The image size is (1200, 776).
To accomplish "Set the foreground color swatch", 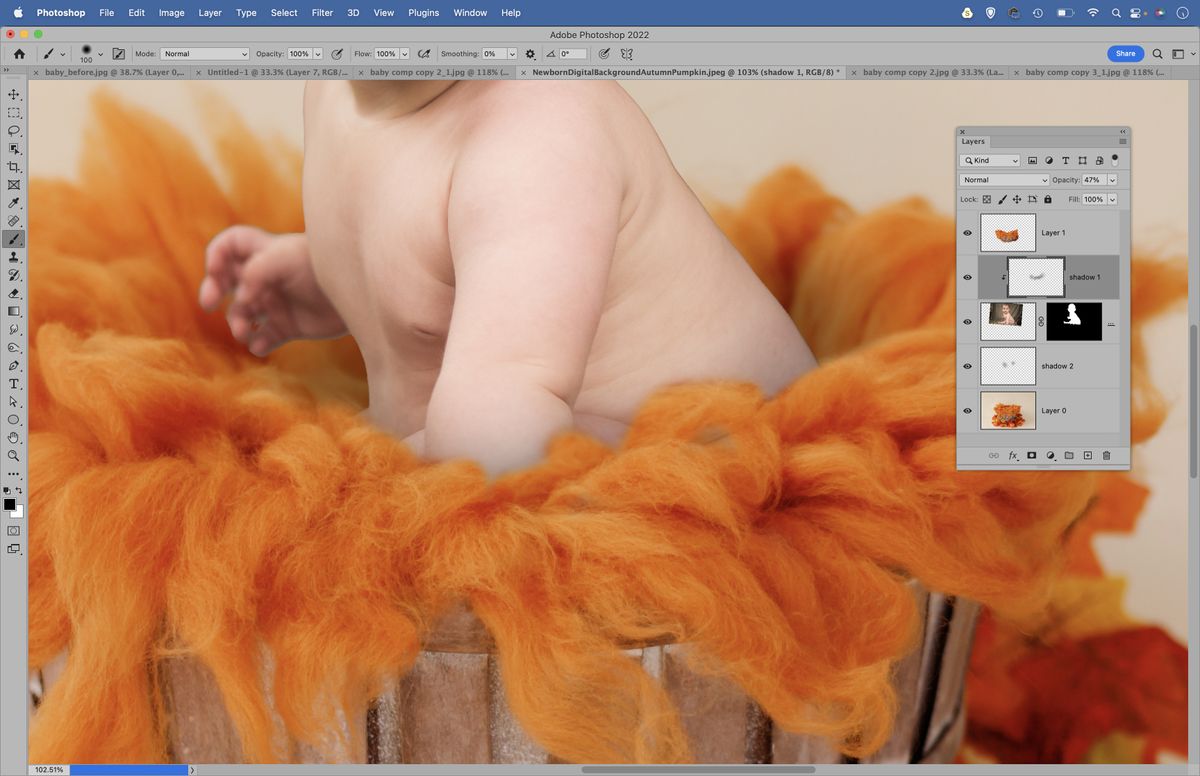I will tap(10, 505).
